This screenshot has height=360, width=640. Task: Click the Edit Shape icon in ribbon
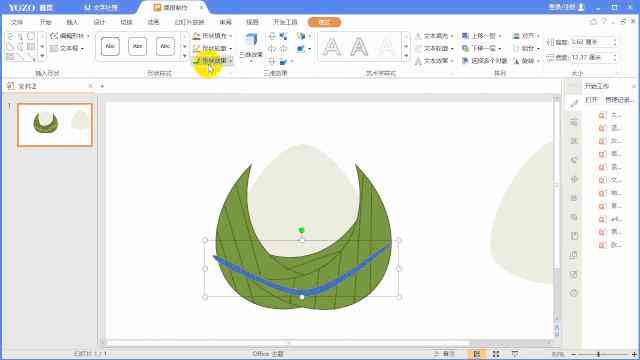(x=54, y=36)
